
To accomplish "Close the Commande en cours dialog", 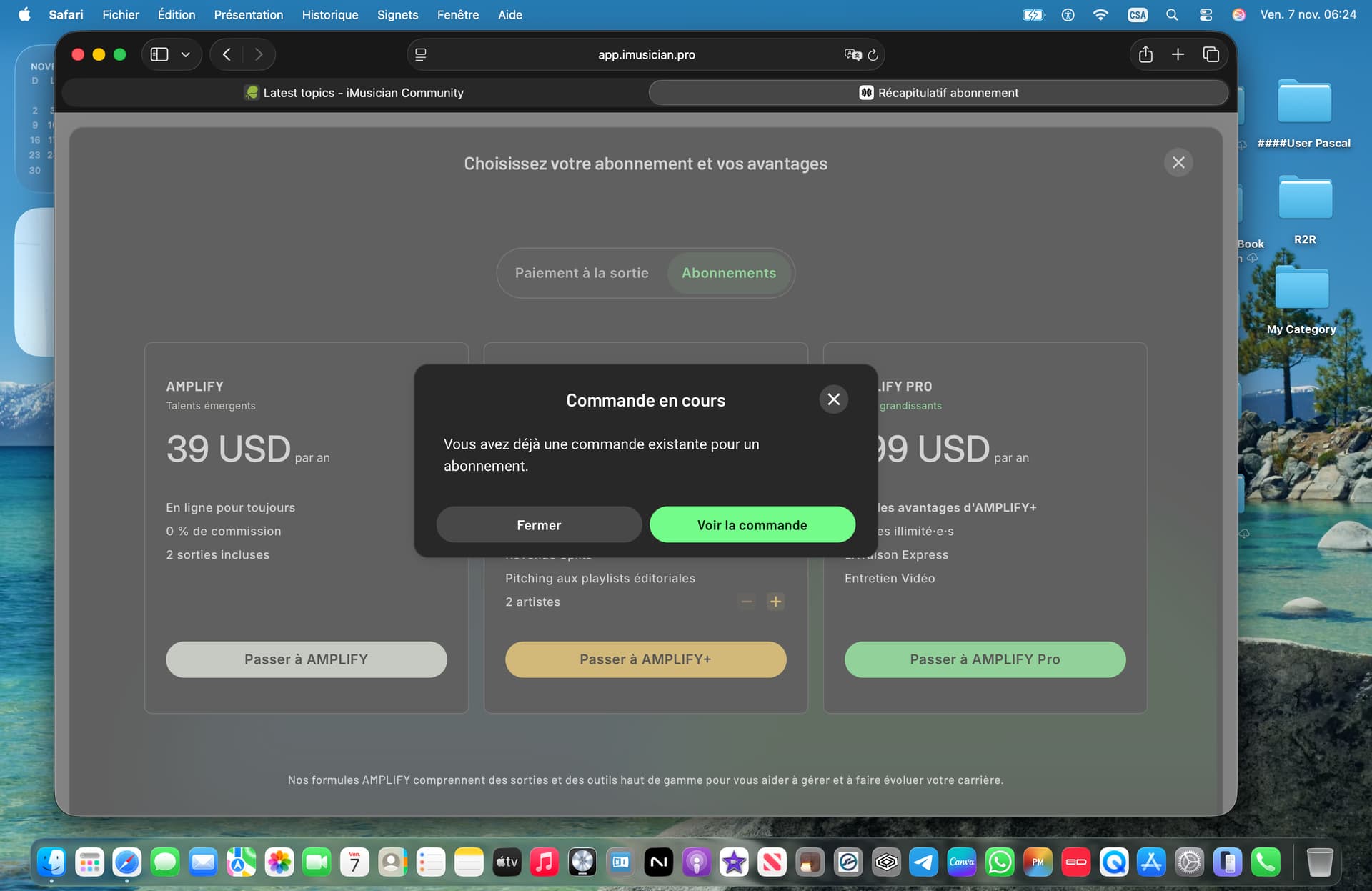I will (x=833, y=399).
